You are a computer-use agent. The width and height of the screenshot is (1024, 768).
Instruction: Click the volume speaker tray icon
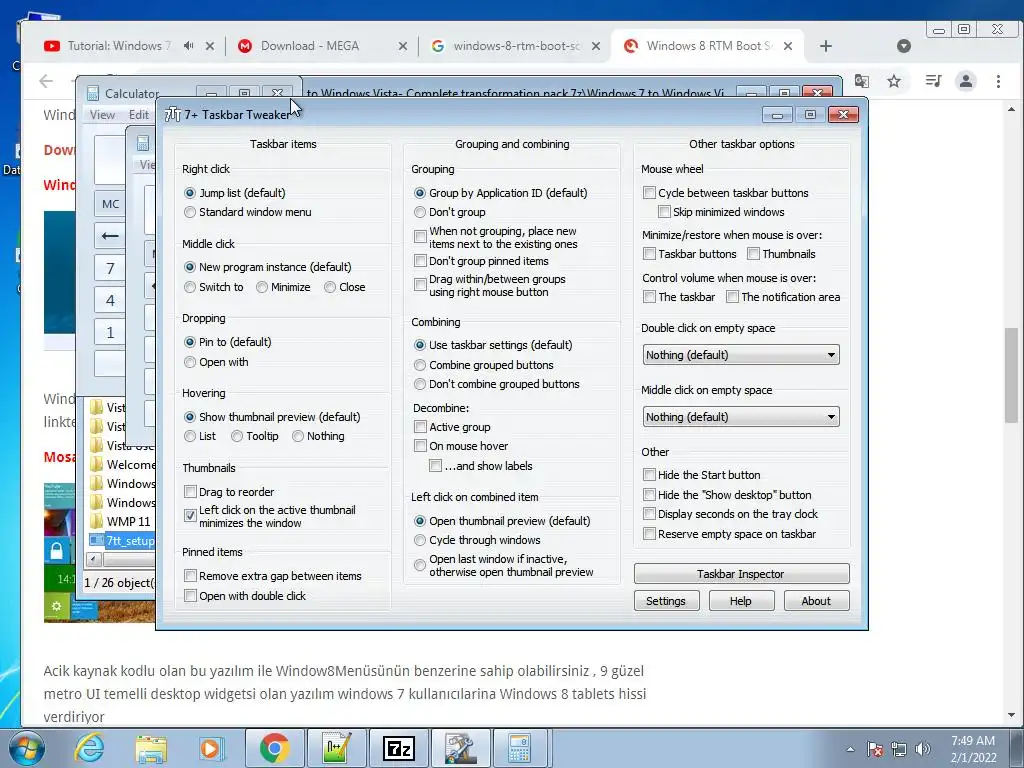(923, 749)
